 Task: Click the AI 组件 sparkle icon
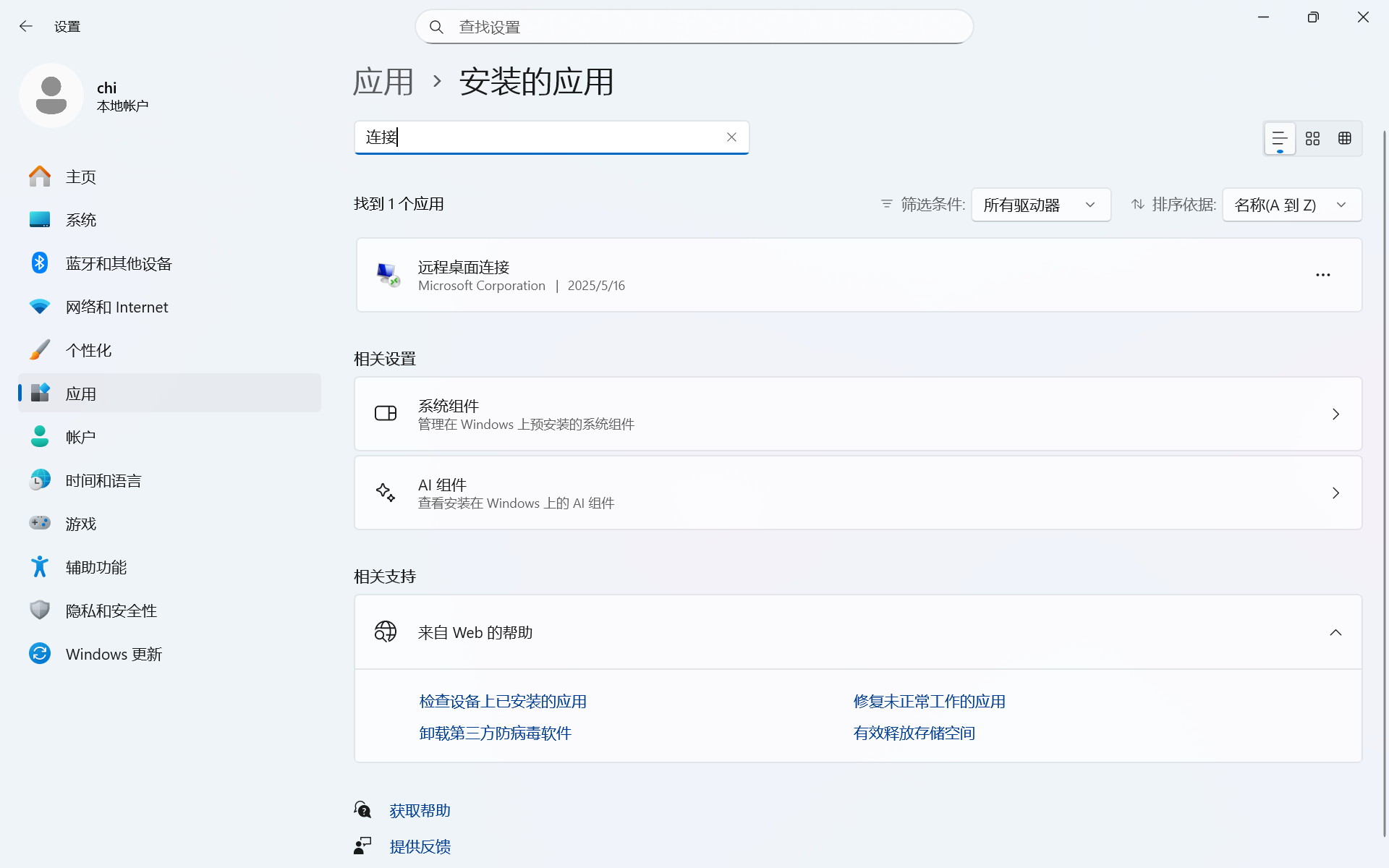click(386, 493)
